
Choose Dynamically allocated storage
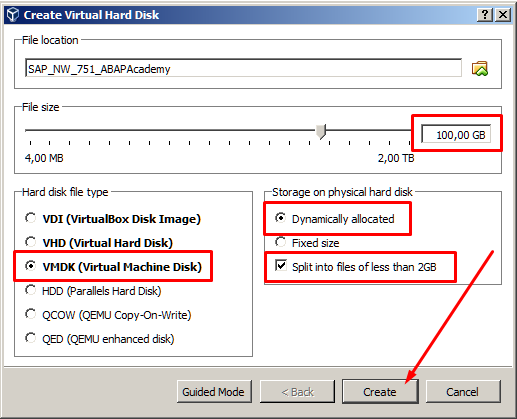(335, 219)
